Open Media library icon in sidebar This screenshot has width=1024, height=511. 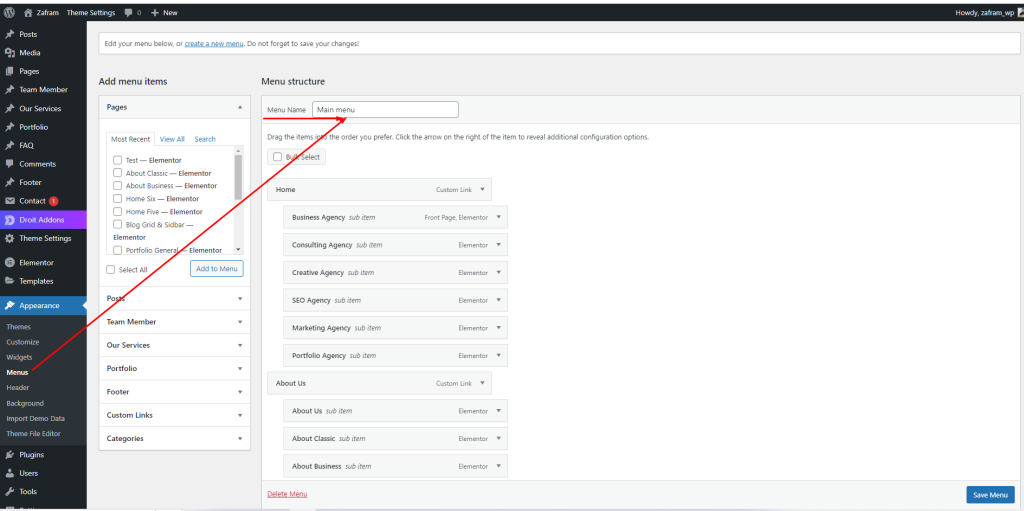coord(9,52)
